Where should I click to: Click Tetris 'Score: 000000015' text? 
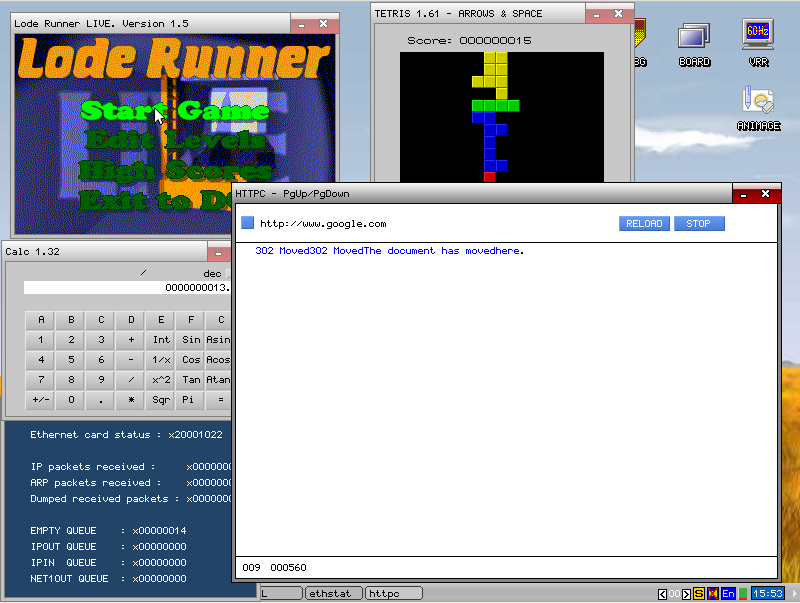tap(469, 40)
